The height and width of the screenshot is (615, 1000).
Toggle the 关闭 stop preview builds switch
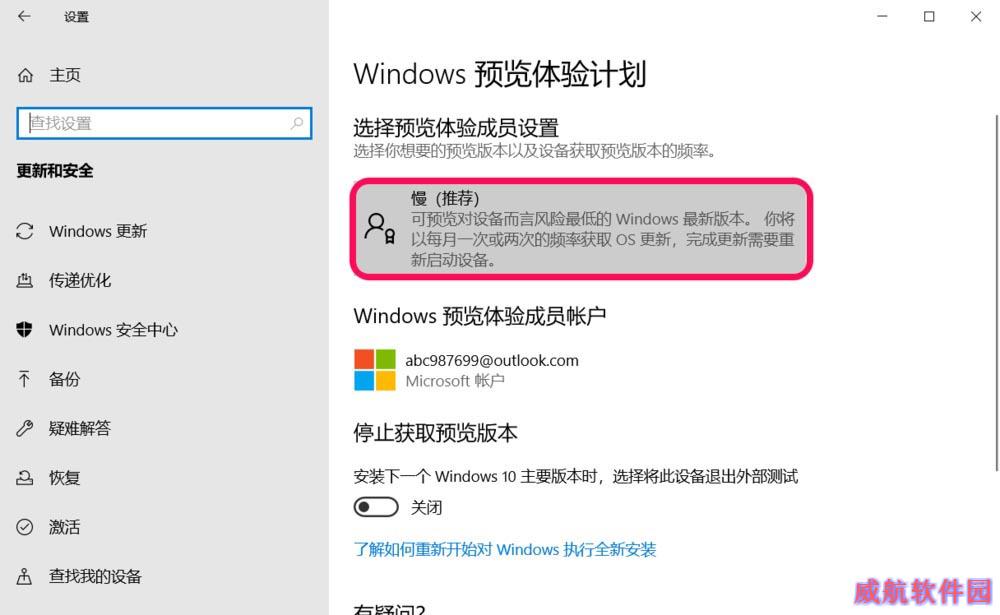coord(376,507)
